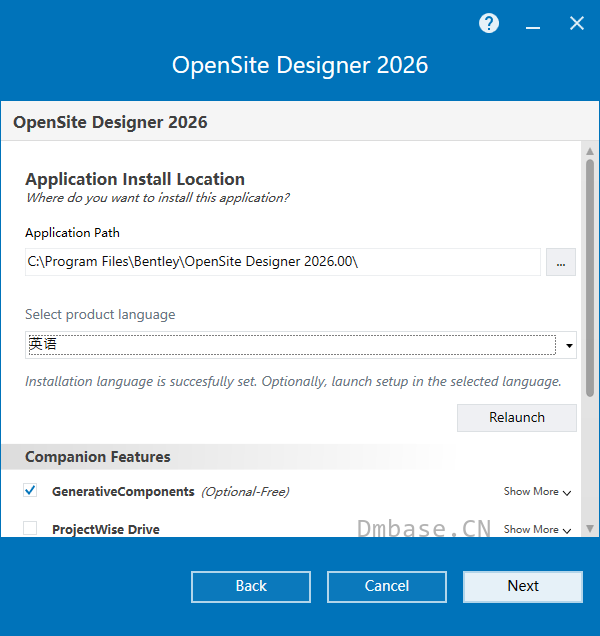Click the Companion Features heading
Screen dimensions: 600x636
[x=98, y=457]
